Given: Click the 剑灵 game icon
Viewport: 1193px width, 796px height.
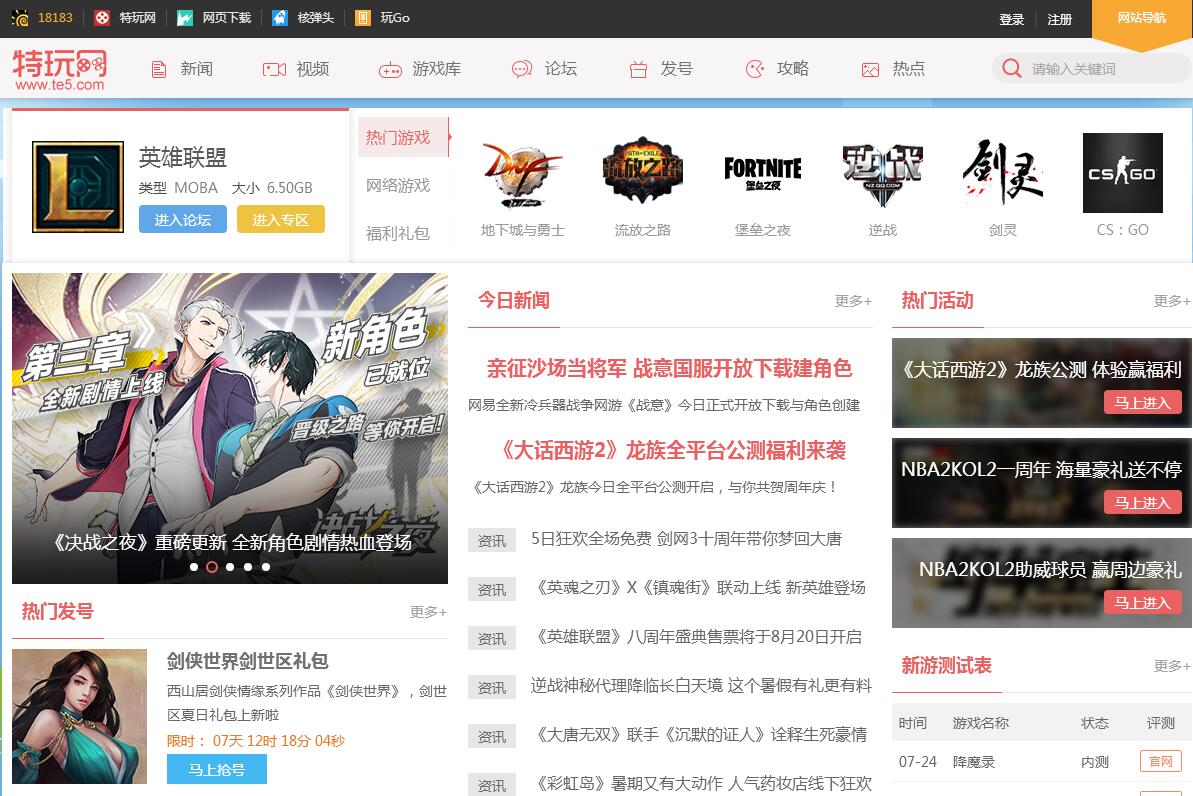Looking at the screenshot, I should [1002, 173].
